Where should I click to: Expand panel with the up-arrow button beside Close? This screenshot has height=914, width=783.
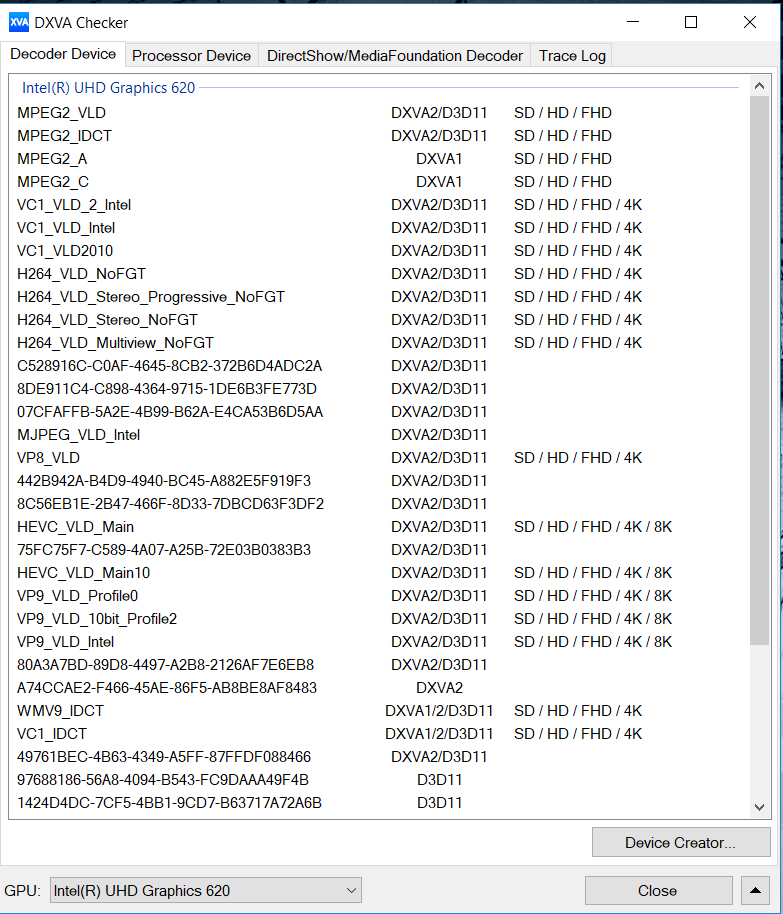pyautogui.click(x=756, y=891)
